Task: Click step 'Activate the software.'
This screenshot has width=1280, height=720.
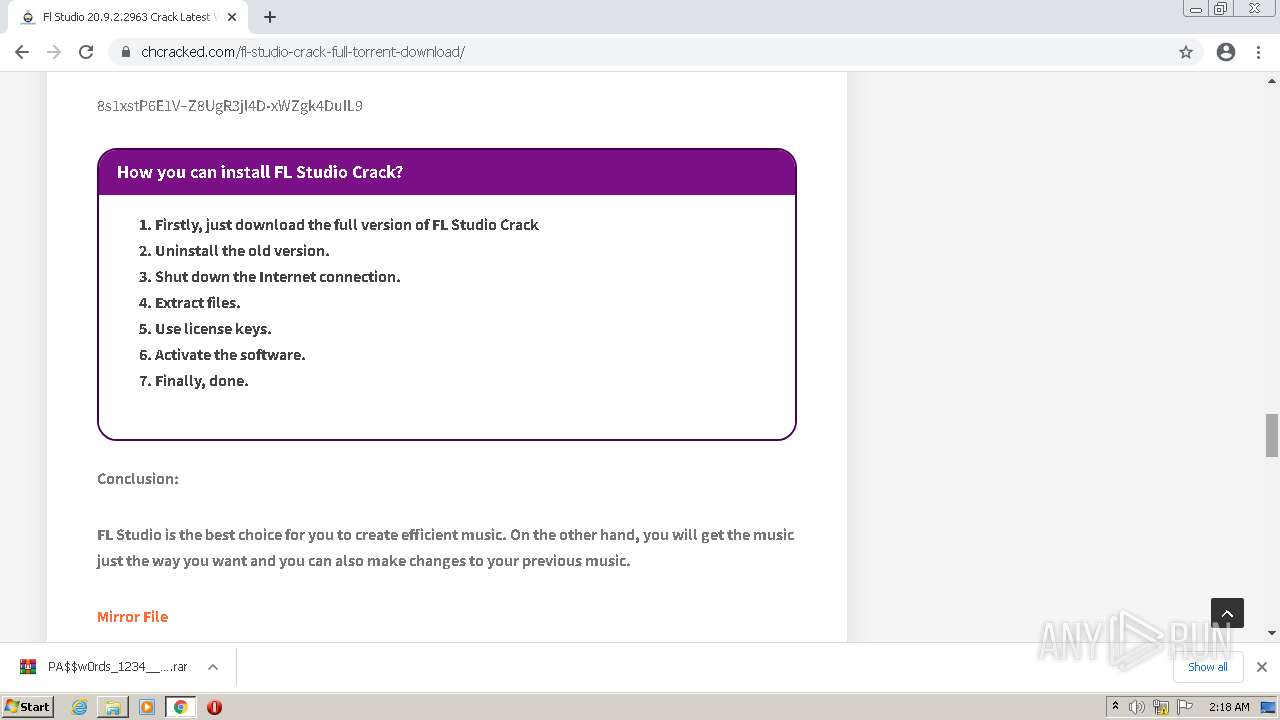Action: (x=230, y=355)
